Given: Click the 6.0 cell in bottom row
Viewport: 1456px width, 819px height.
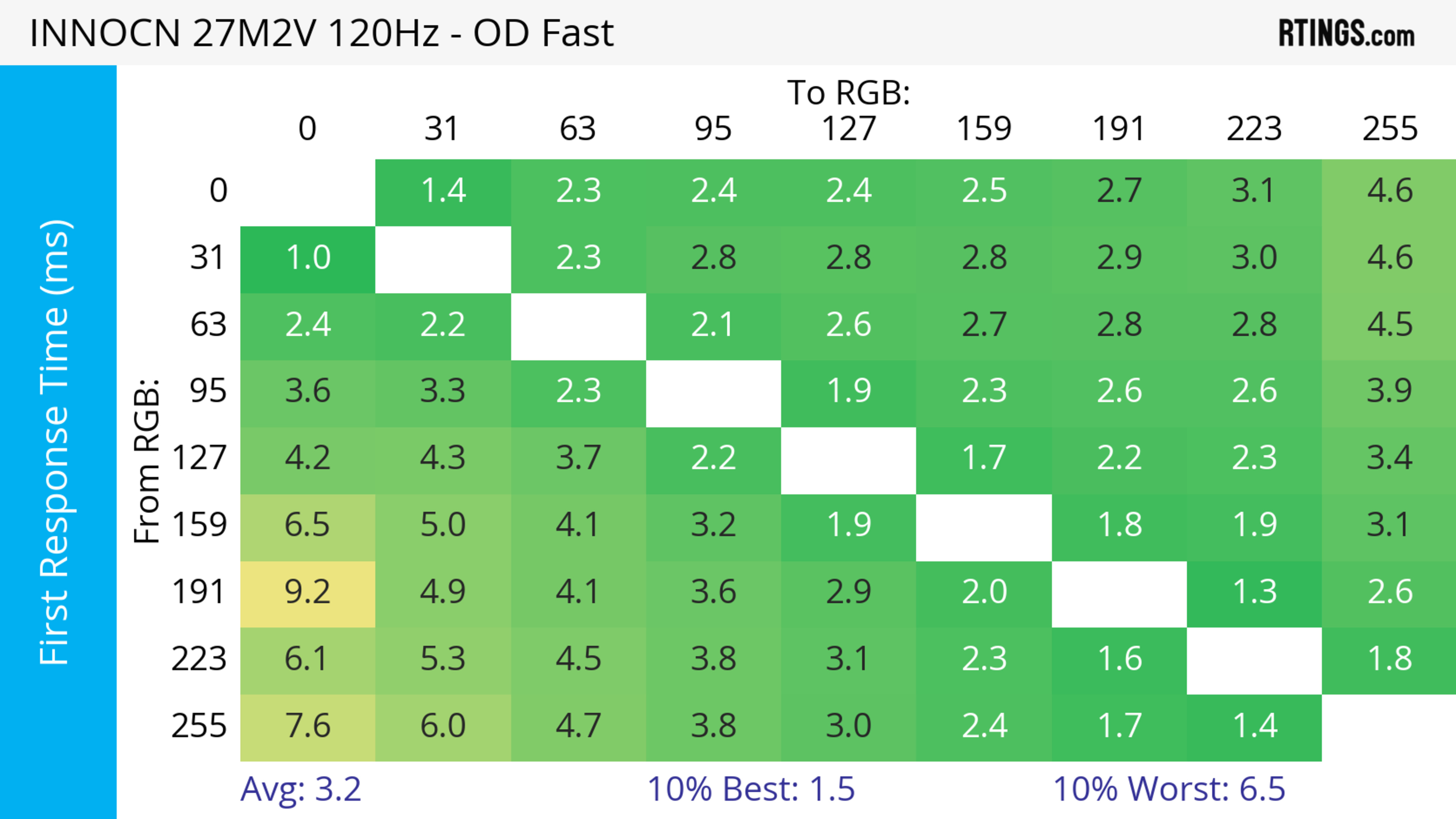Looking at the screenshot, I should pyautogui.click(x=442, y=726).
